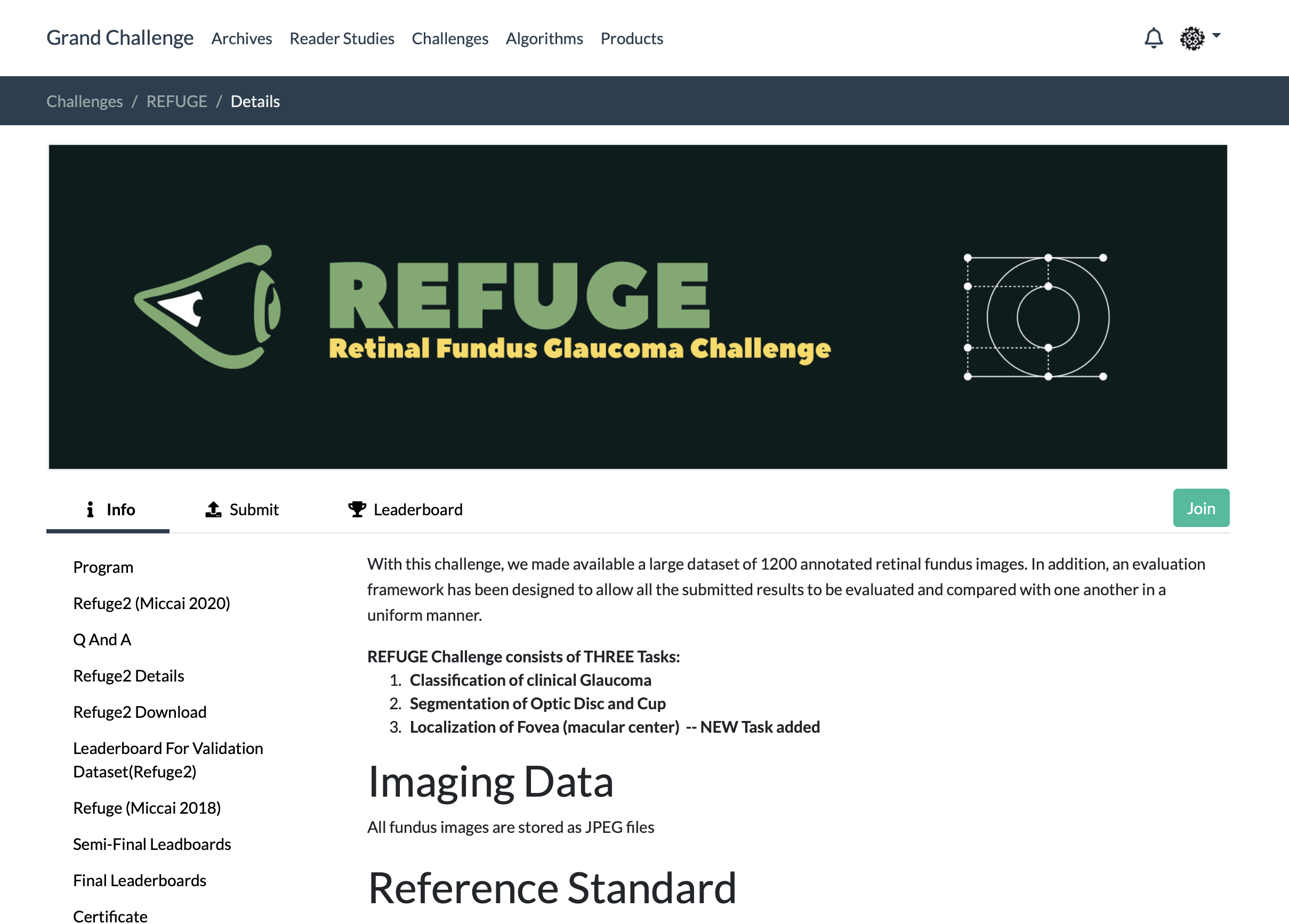Open the Archives menu item

tap(241, 39)
